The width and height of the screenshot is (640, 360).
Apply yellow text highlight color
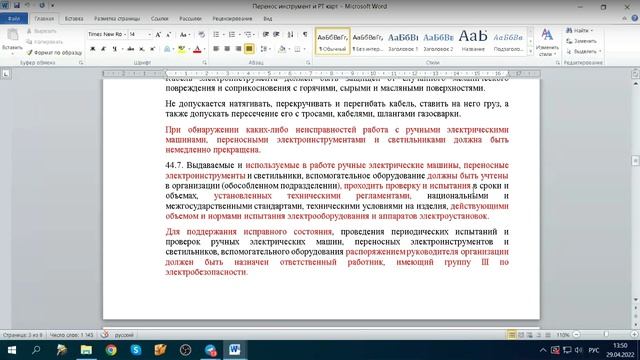tap(182, 49)
